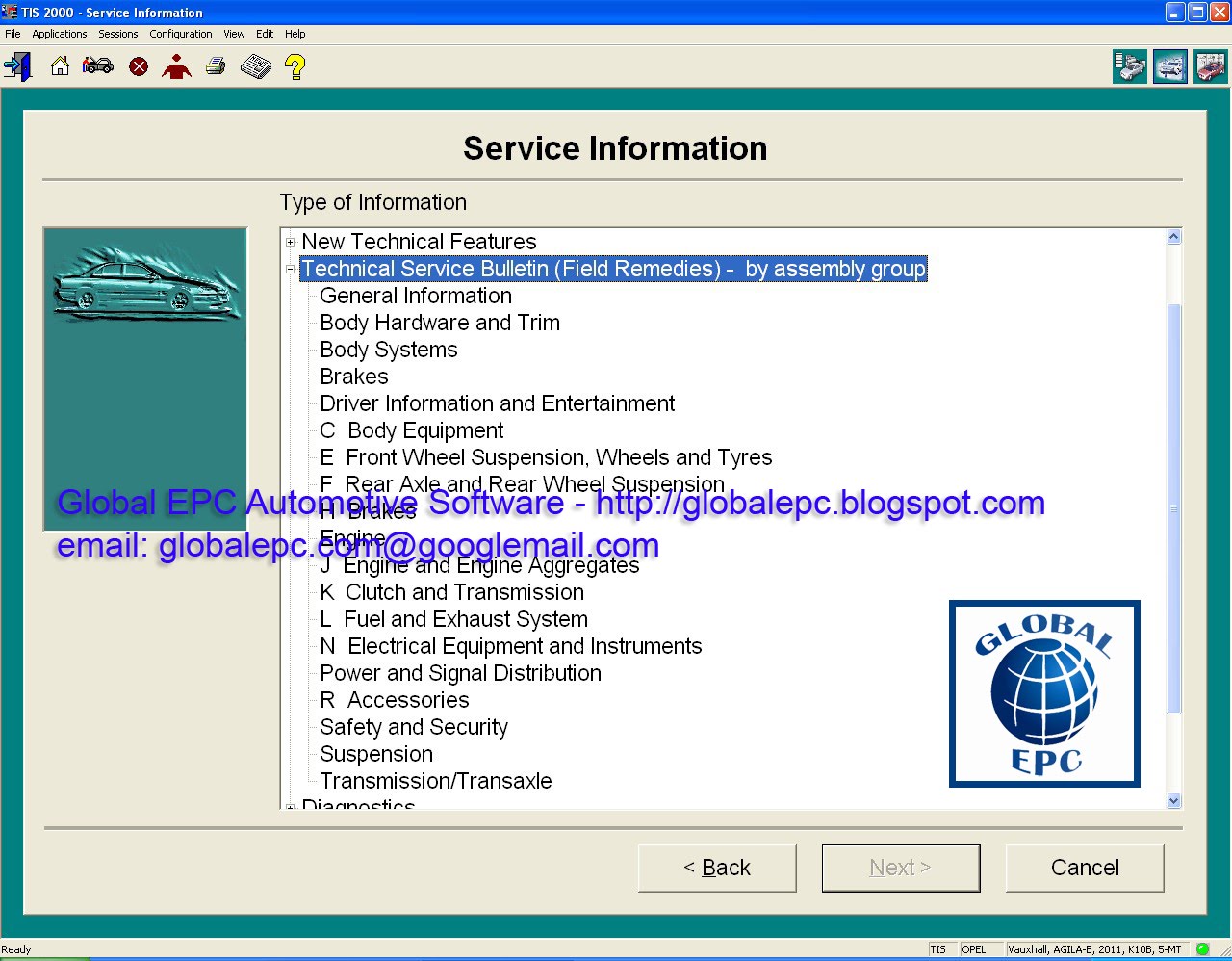Select General Information in the tree
Screen dimensions: 1232x961
[x=416, y=296]
